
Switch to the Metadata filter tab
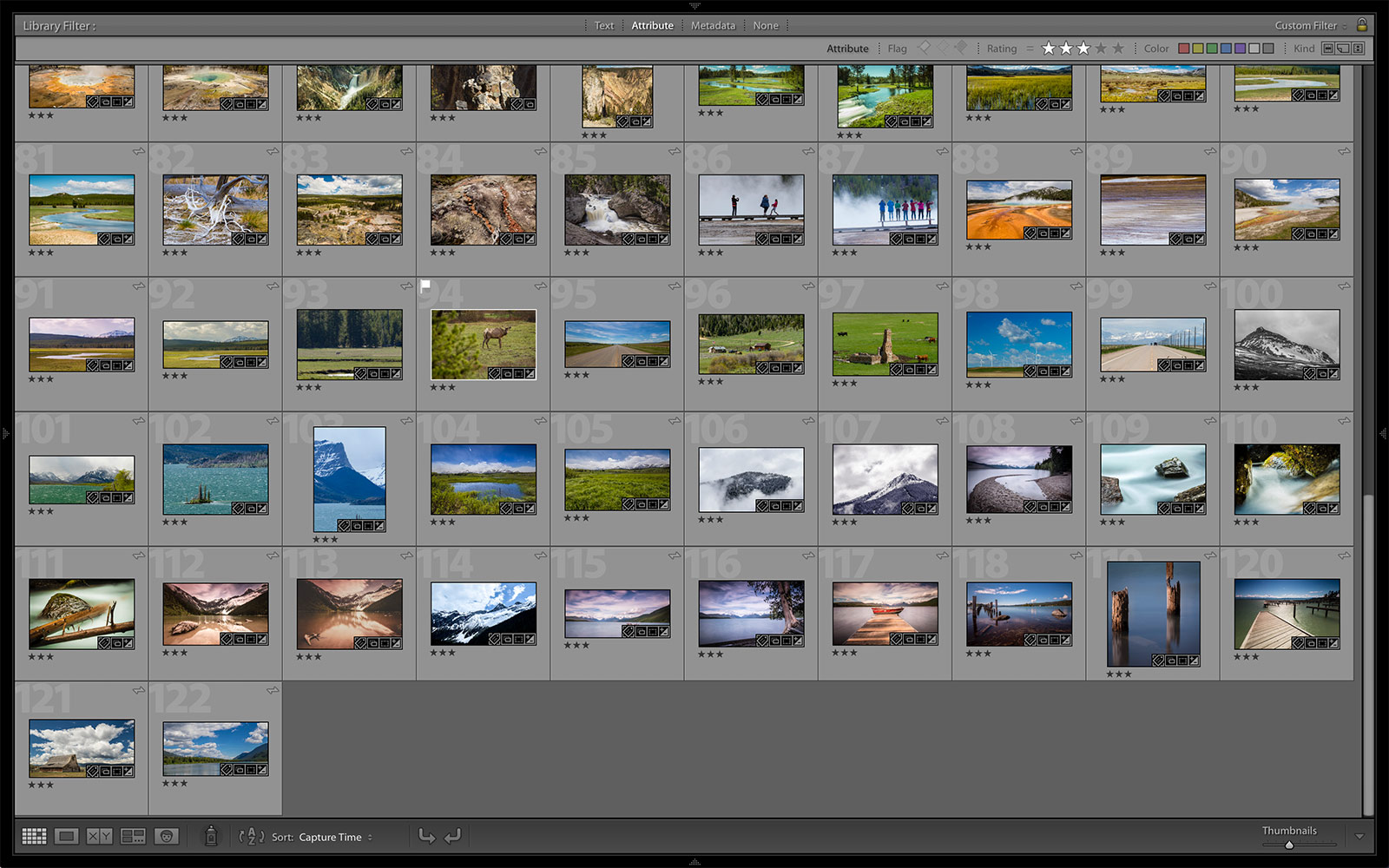pos(713,26)
